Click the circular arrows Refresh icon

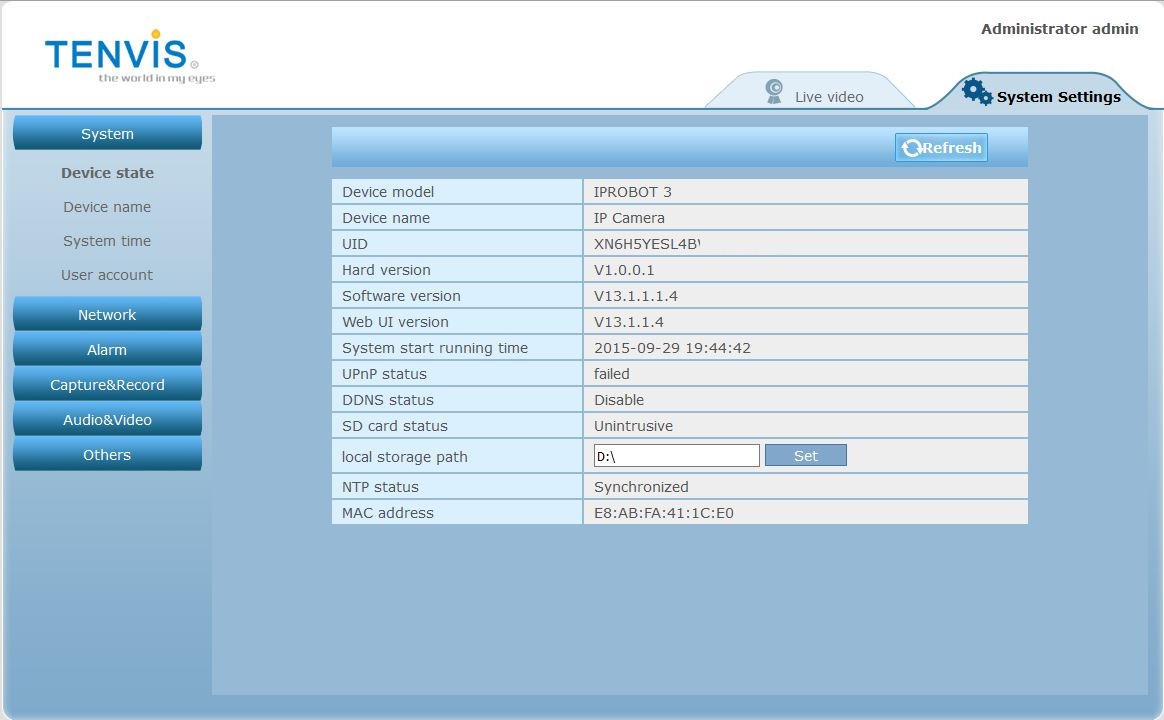[x=911, y=148]
